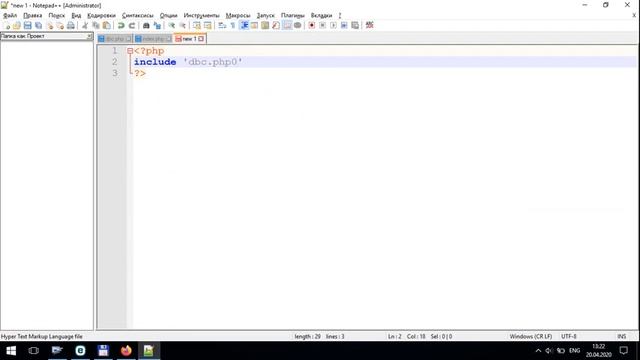The height and width of the screenshot is (360, 640).
Task: Save the current recorded macro icon
Action: pyautogui.click(x=355, y=25)
